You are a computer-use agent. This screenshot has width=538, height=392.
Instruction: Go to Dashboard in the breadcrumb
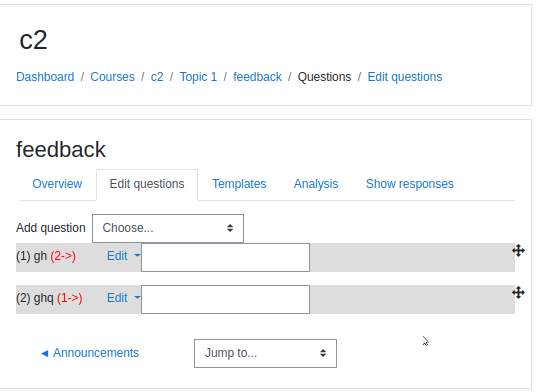point(45,77)
